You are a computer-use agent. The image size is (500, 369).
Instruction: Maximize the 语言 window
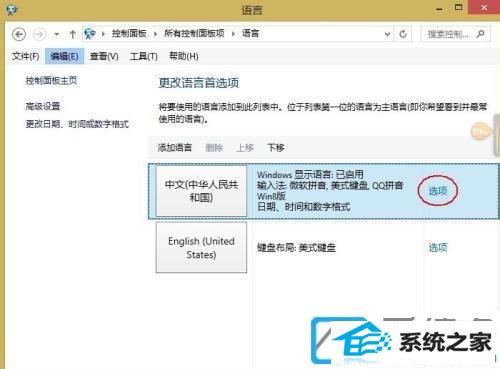tap(459, 7)
